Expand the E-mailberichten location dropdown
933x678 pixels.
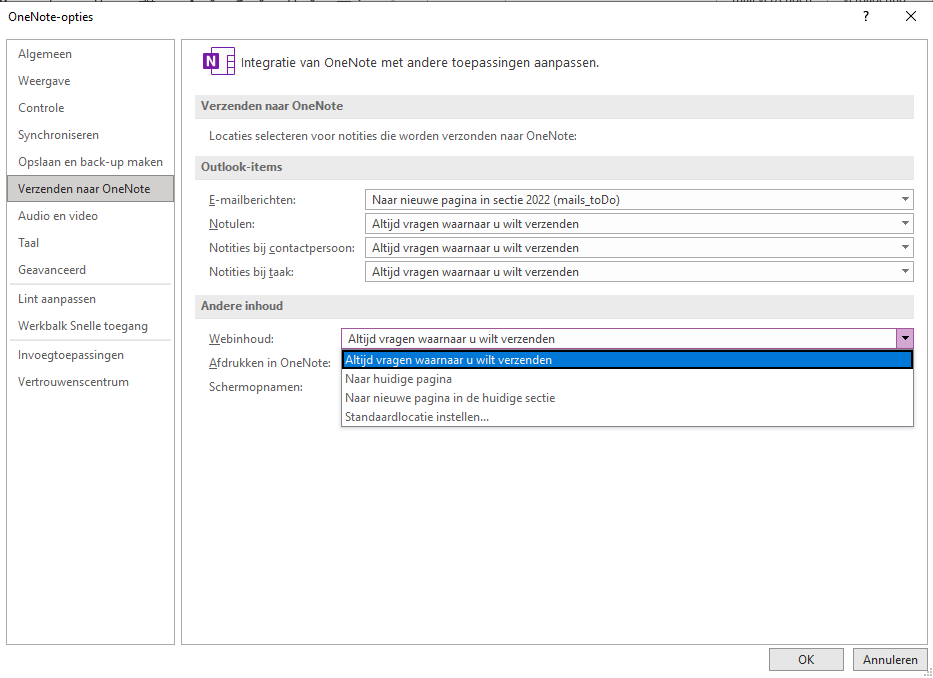point(904,199)
